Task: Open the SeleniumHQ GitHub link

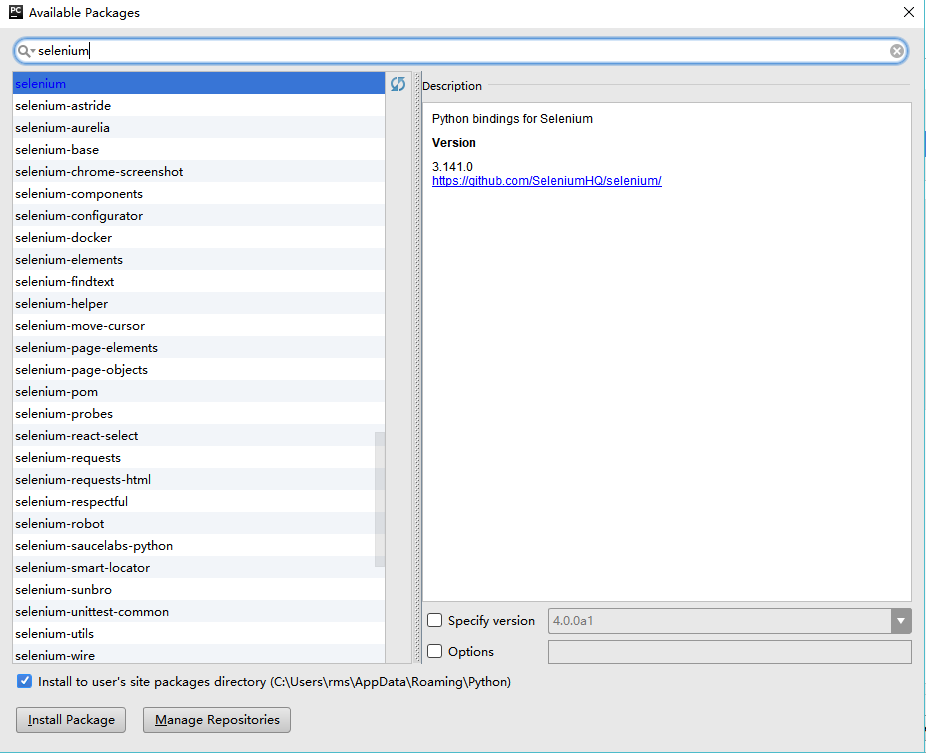Action: click(x=546, y=181)
